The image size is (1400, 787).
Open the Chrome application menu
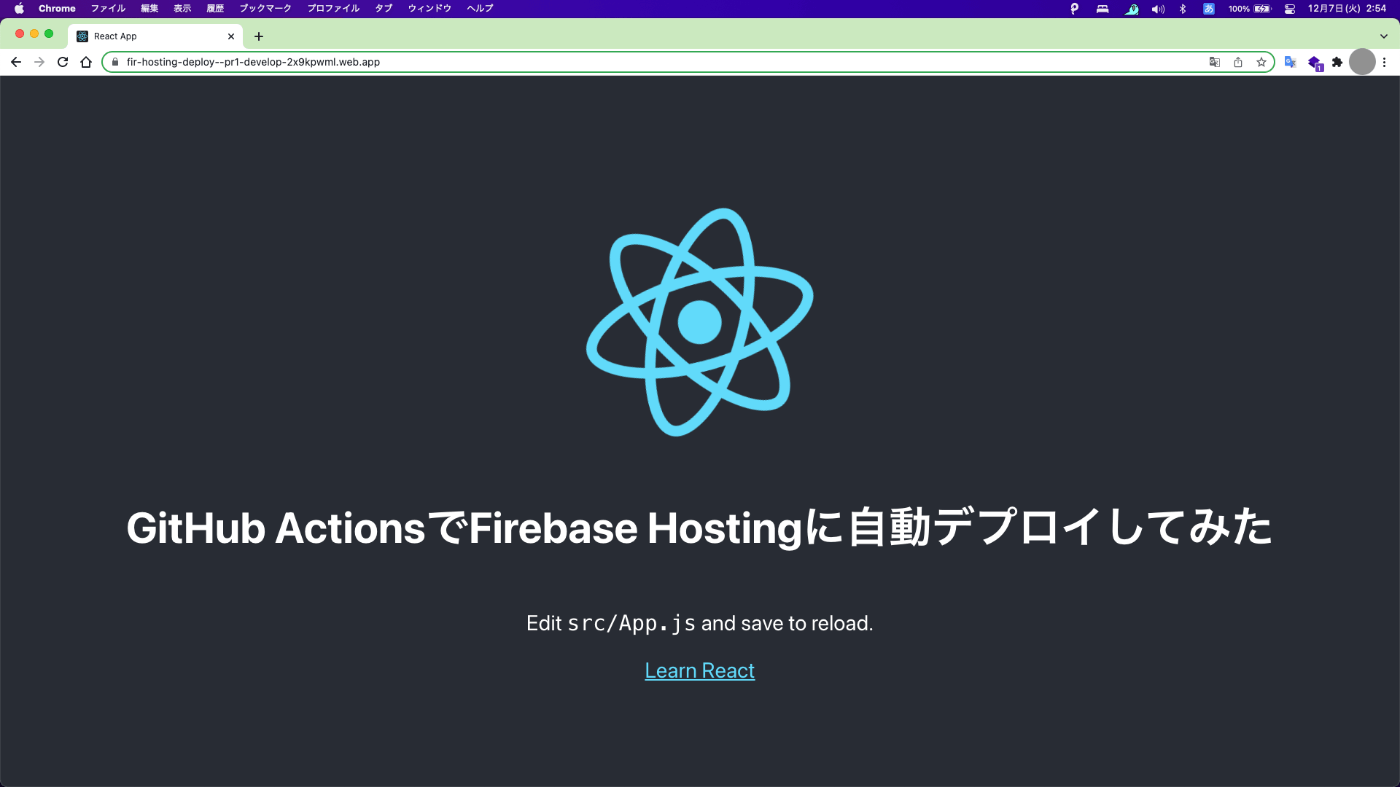(57, 8)
